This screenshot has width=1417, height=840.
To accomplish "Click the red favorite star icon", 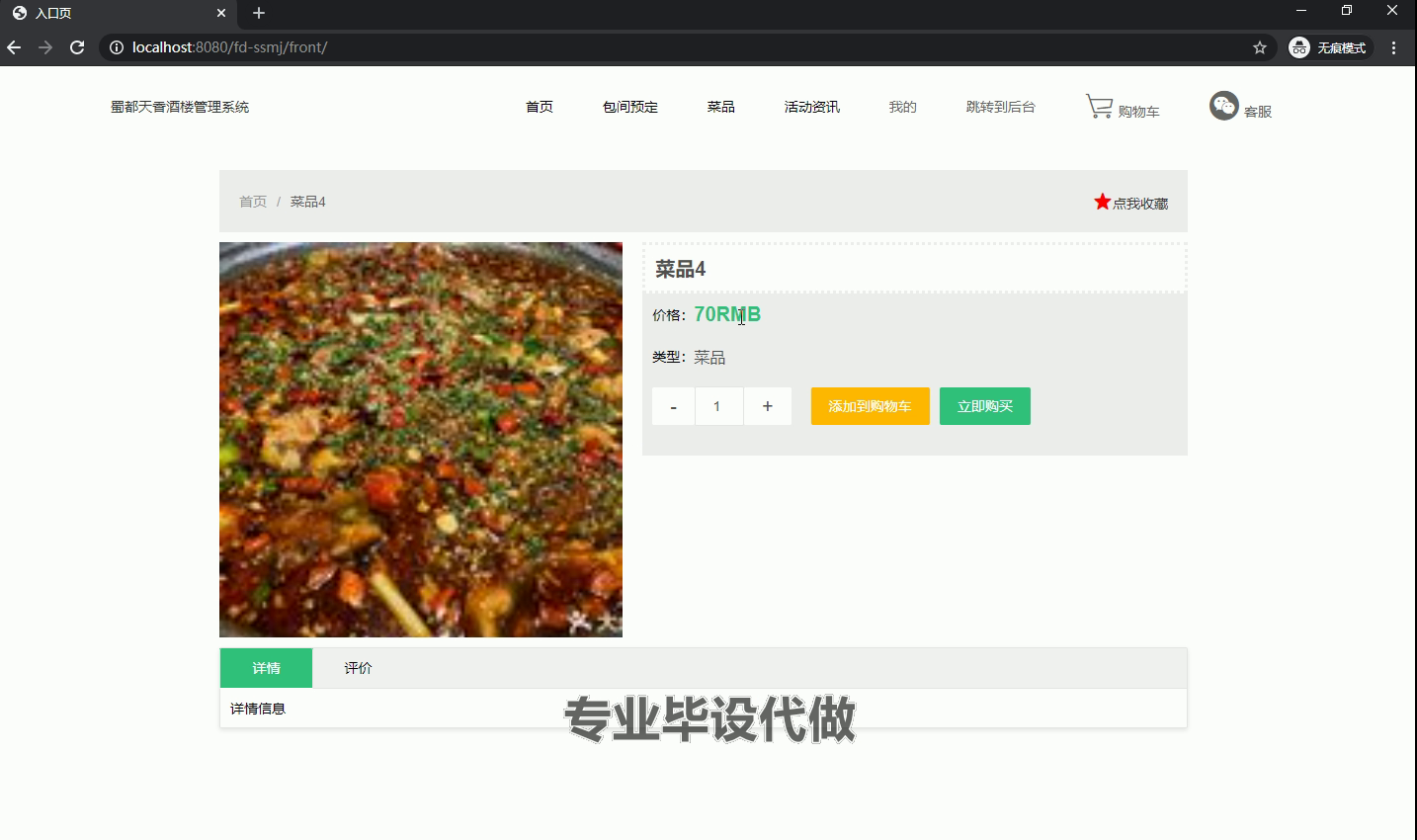I will click(1103, 202).
